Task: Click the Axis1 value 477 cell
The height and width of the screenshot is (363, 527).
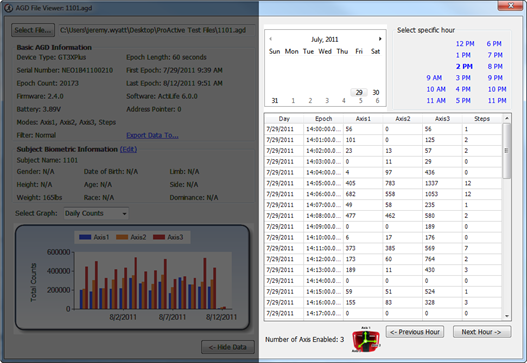Action: click(363, 216)
